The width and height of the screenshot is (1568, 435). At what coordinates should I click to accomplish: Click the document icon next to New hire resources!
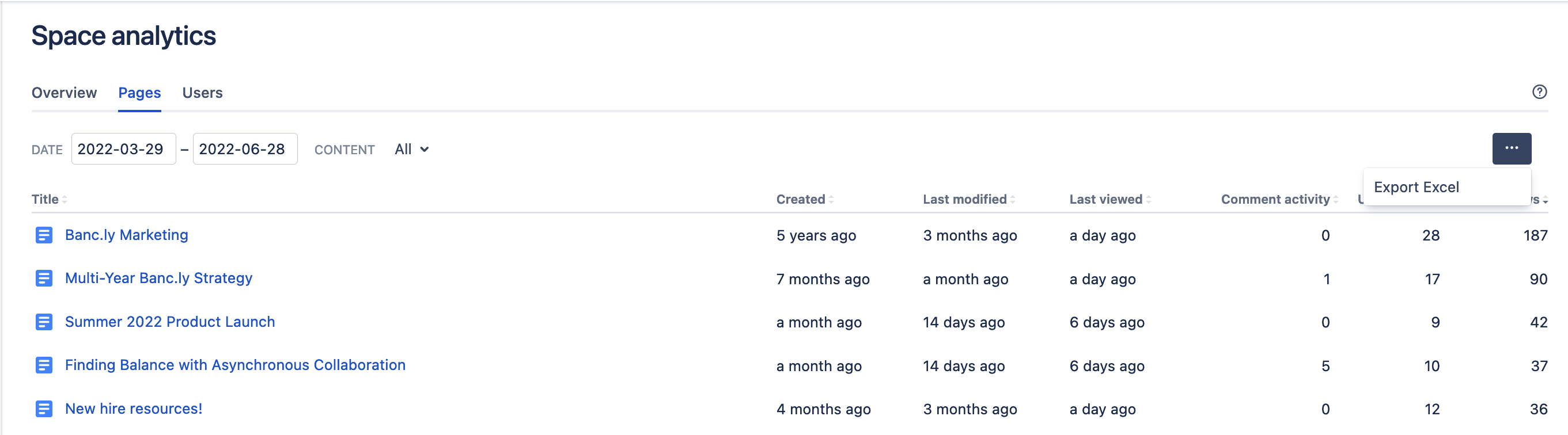43,409
